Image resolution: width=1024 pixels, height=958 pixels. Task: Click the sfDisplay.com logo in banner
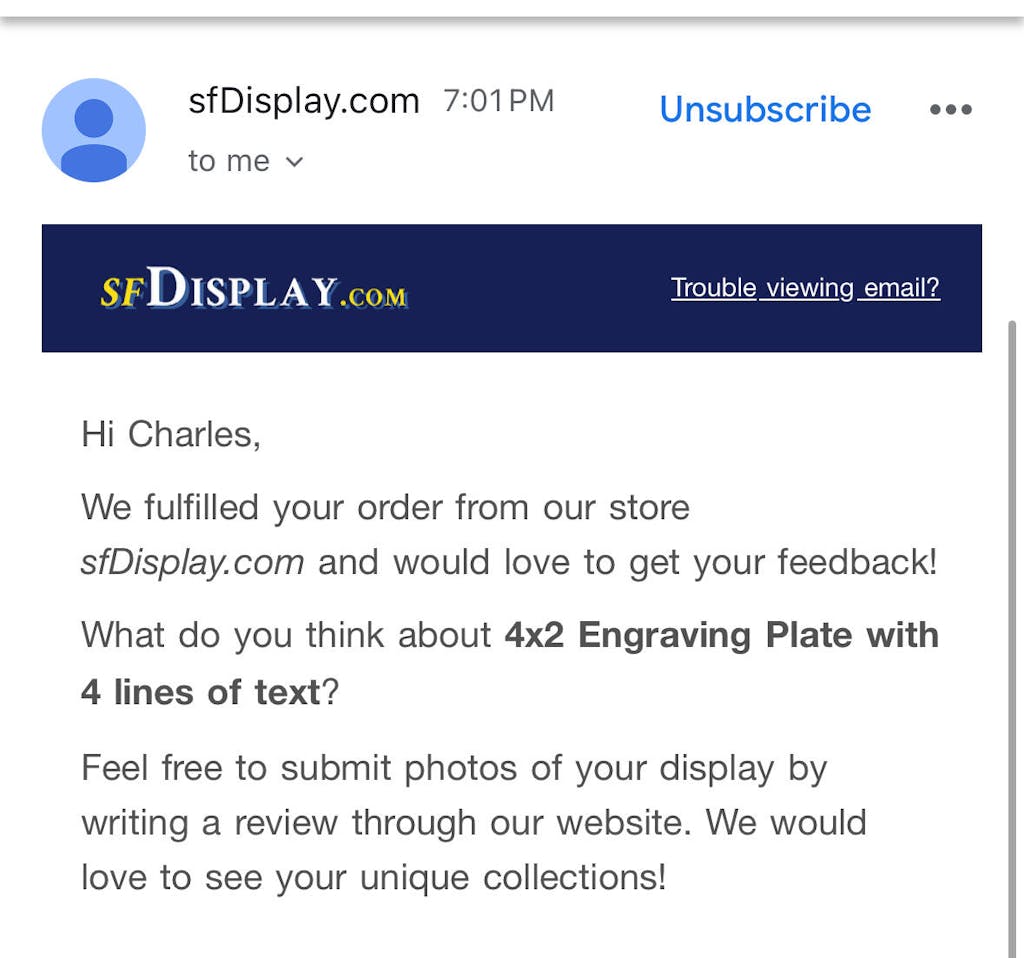pos(254,290)
